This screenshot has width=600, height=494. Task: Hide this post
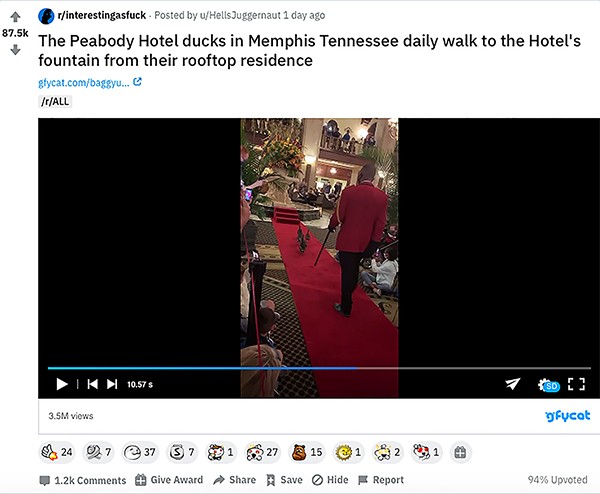click(x=330, y=480)
